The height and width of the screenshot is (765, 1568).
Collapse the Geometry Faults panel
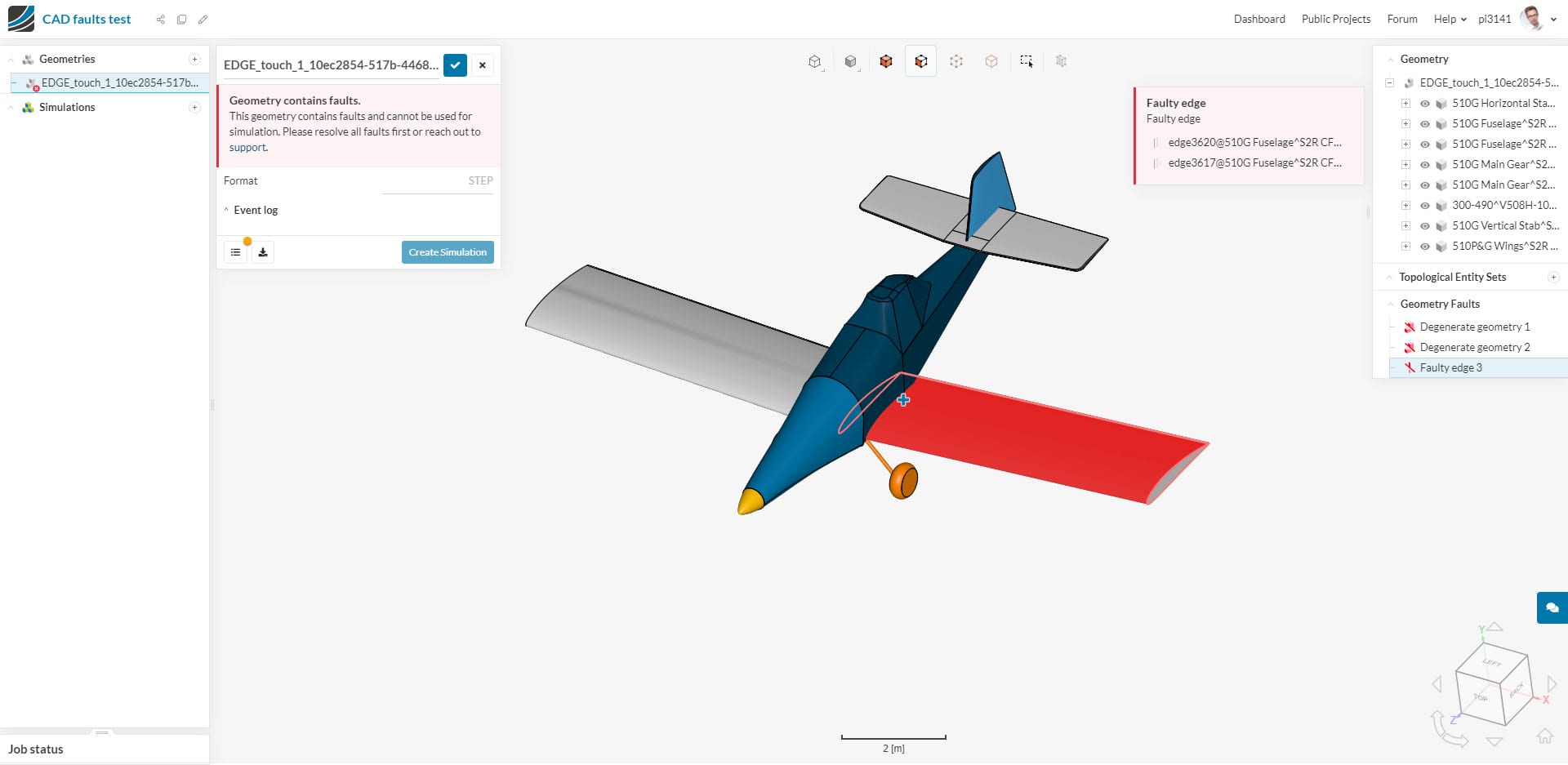1391,304
